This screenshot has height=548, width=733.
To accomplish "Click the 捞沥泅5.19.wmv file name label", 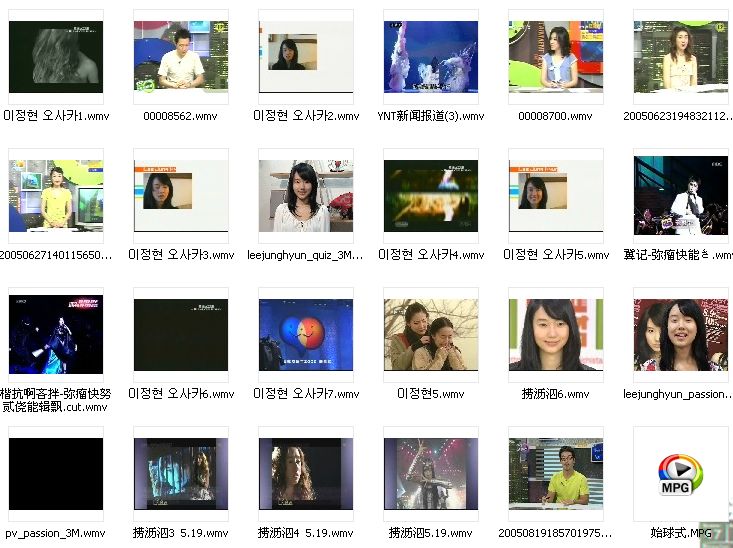I will click(431, 533).
